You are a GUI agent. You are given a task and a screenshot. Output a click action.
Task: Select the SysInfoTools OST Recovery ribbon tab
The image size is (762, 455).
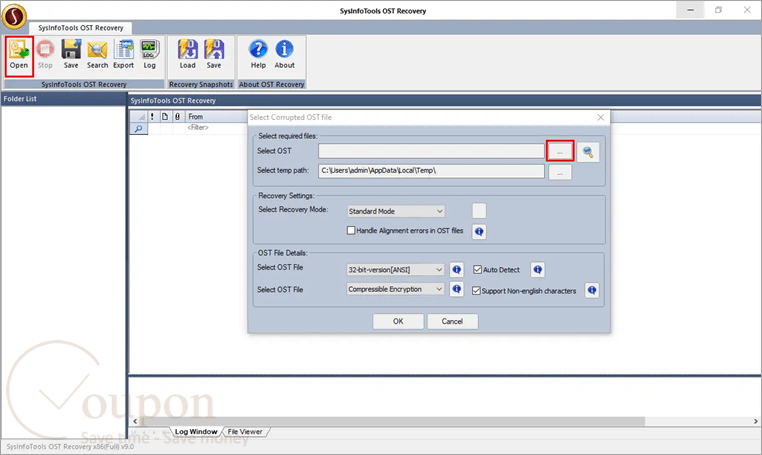[x=81, y=28]
